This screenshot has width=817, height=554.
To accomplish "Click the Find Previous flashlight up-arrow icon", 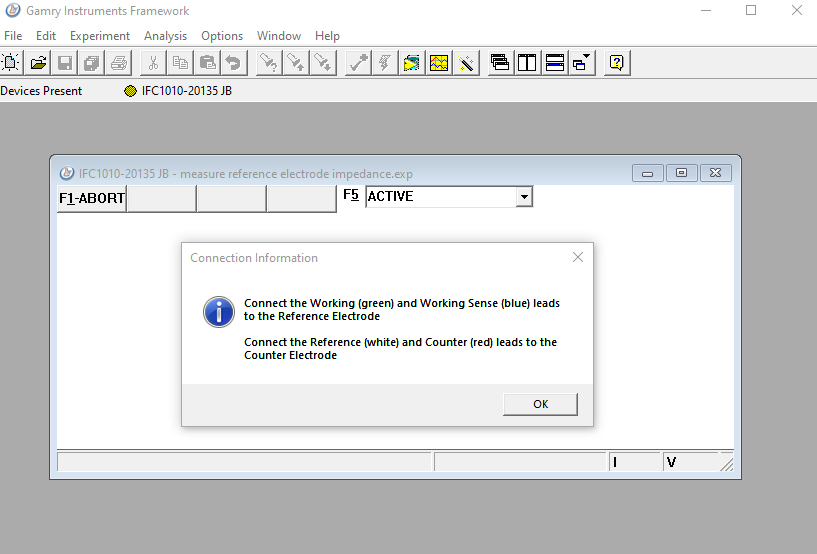I will click(296, 63).
